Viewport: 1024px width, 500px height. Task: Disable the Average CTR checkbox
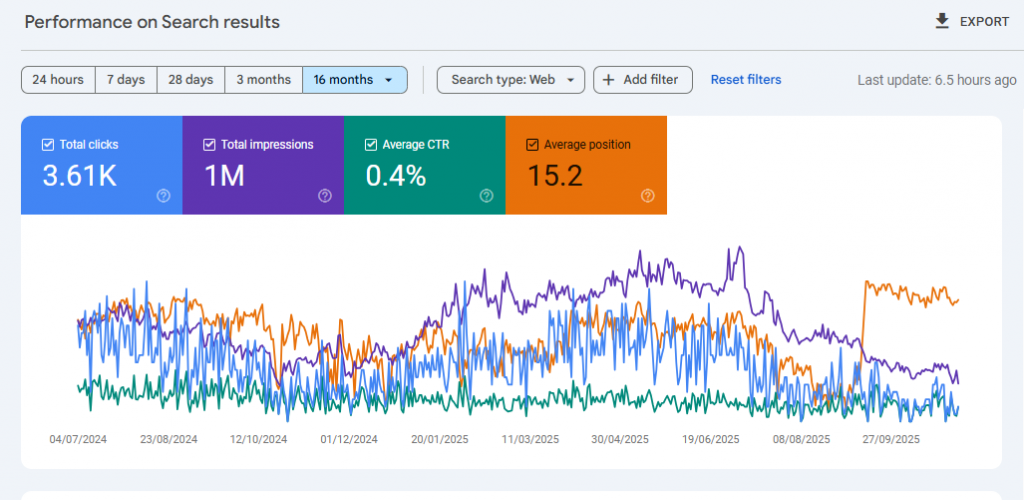pos(370,145)
